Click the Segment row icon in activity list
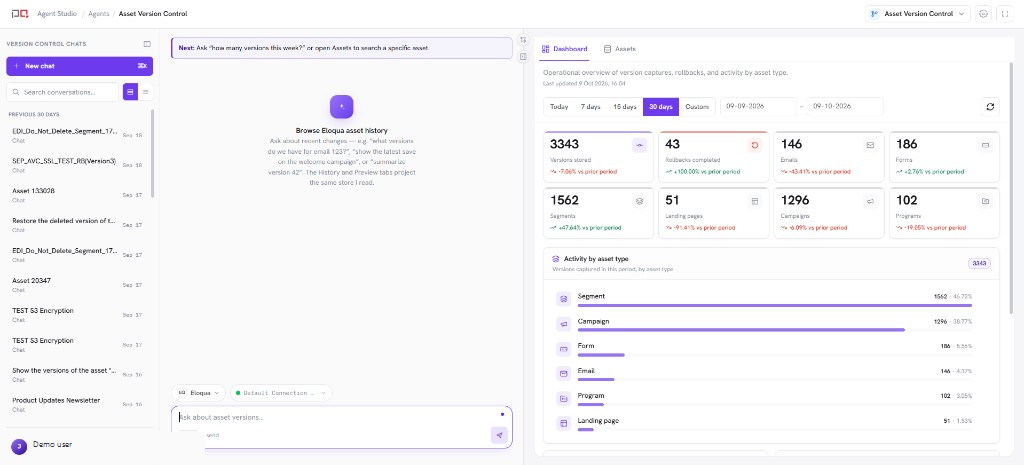The width and height of the screenshot is (1024, 465). coord(563,299)
